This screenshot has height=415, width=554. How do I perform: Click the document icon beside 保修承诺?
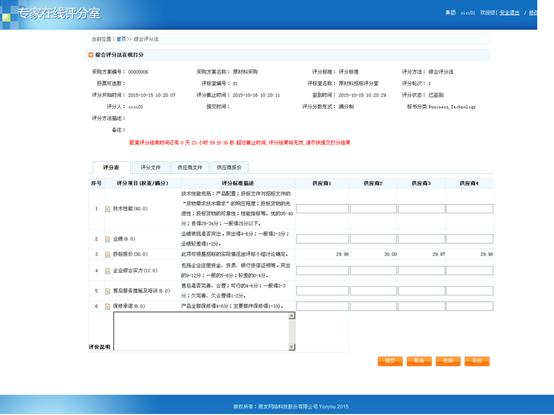click(107, 306)
